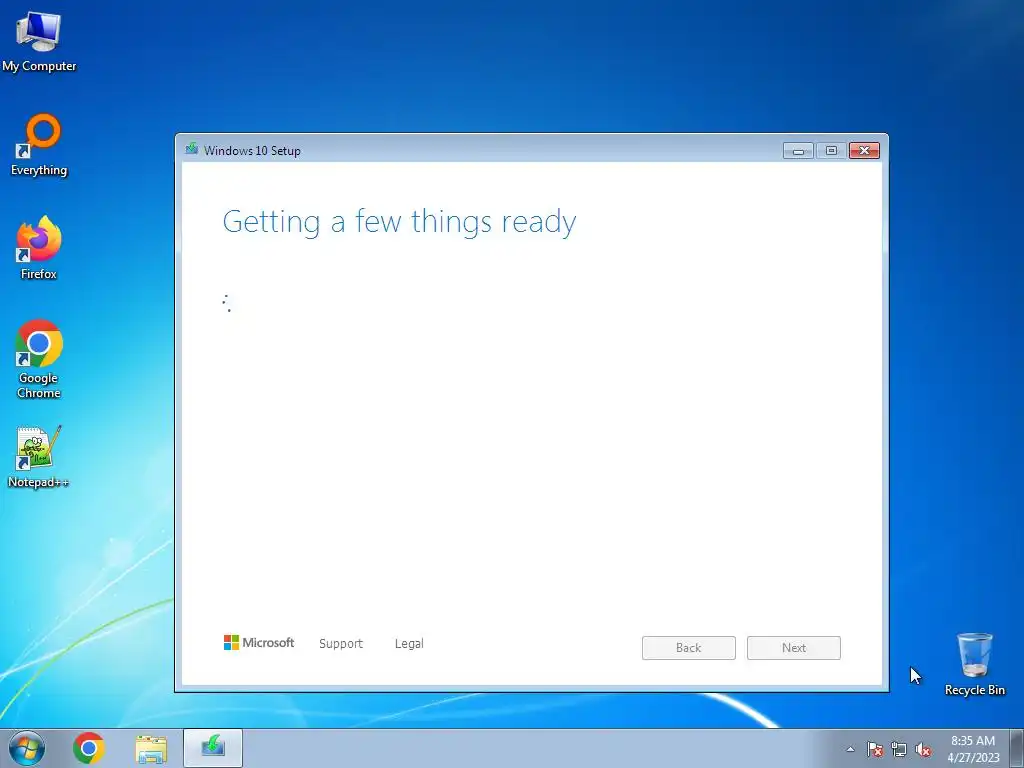Close the Windows 10 Setup window
1024x768 pixels.
pos(865,151)
